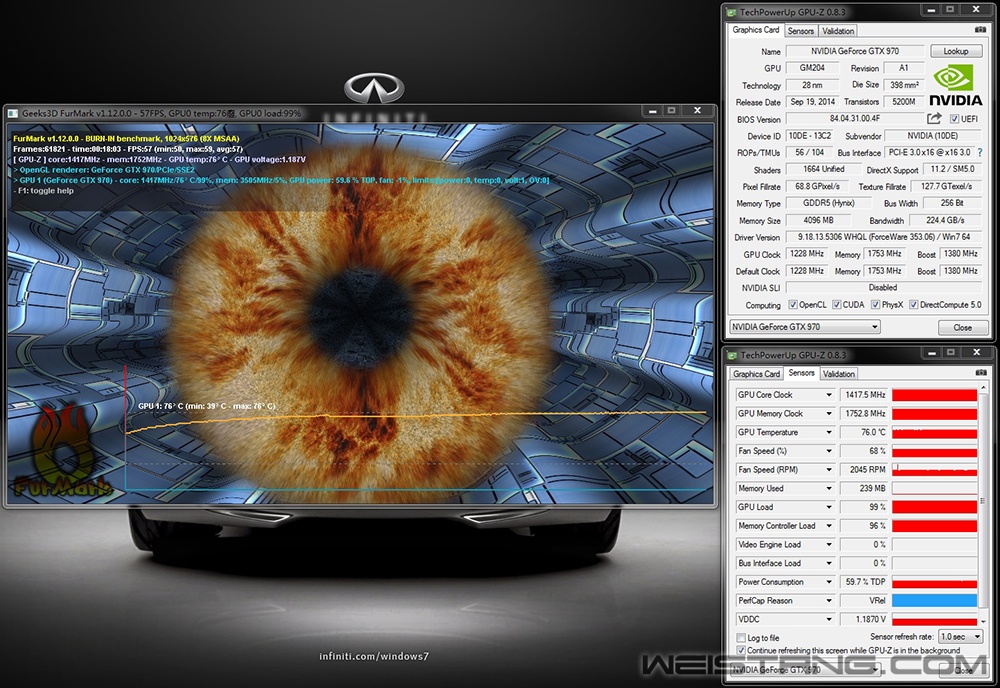1000x688 pixels.
Task: Open the GPU Load sensor dropdown
Action: click(829, 507)
